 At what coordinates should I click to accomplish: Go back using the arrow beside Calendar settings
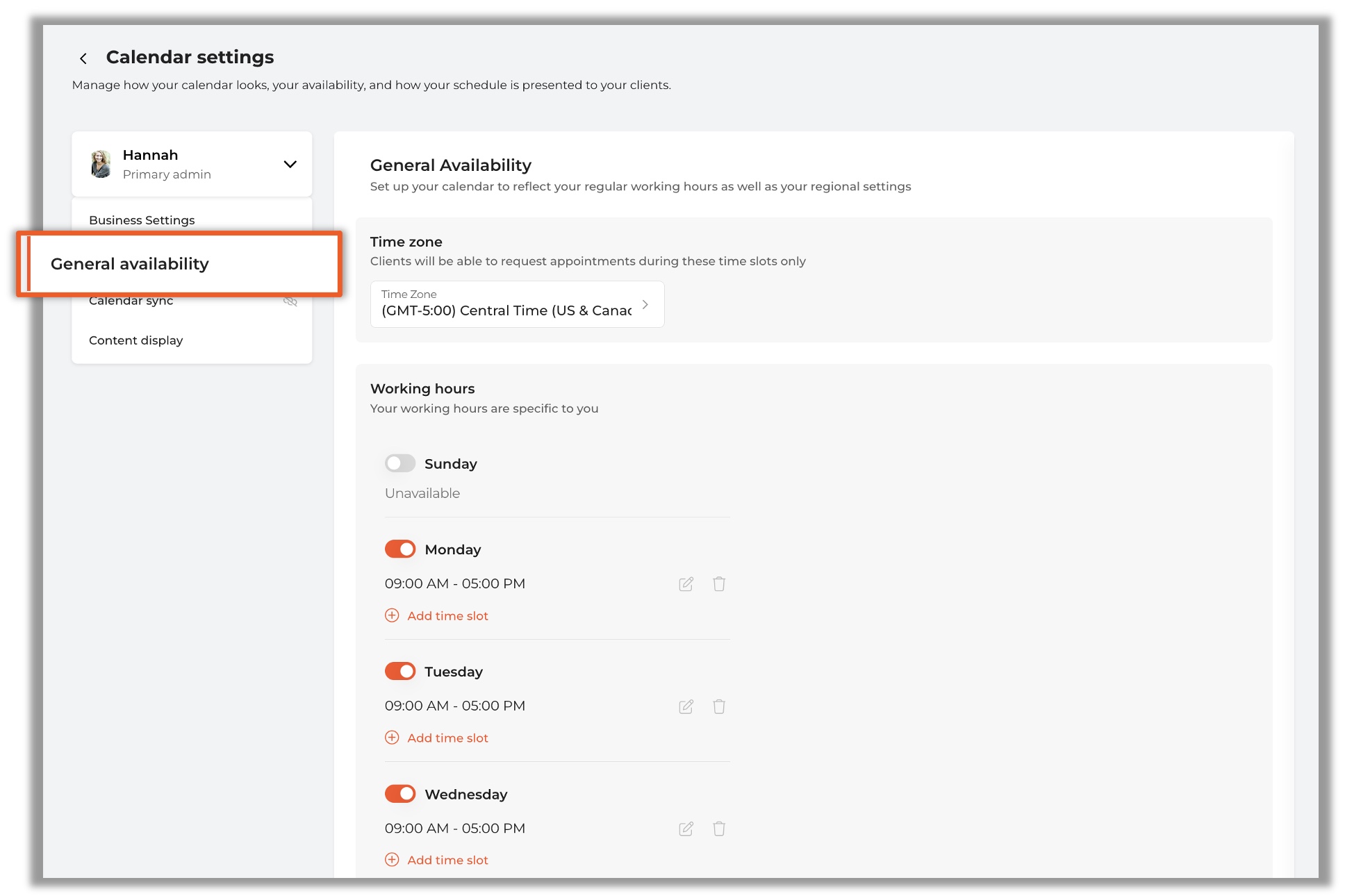[x=83, y=58]
